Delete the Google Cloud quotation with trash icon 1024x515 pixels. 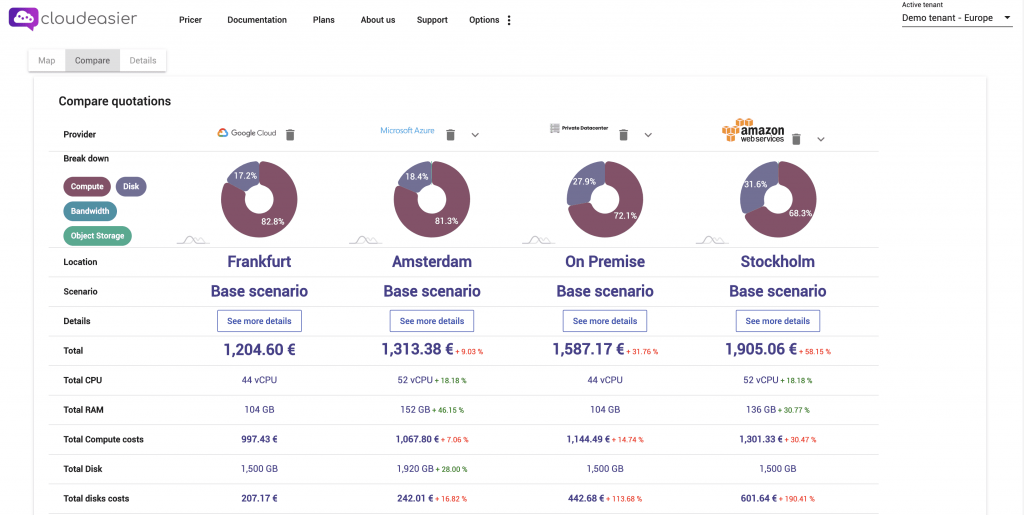pos(290,134)
